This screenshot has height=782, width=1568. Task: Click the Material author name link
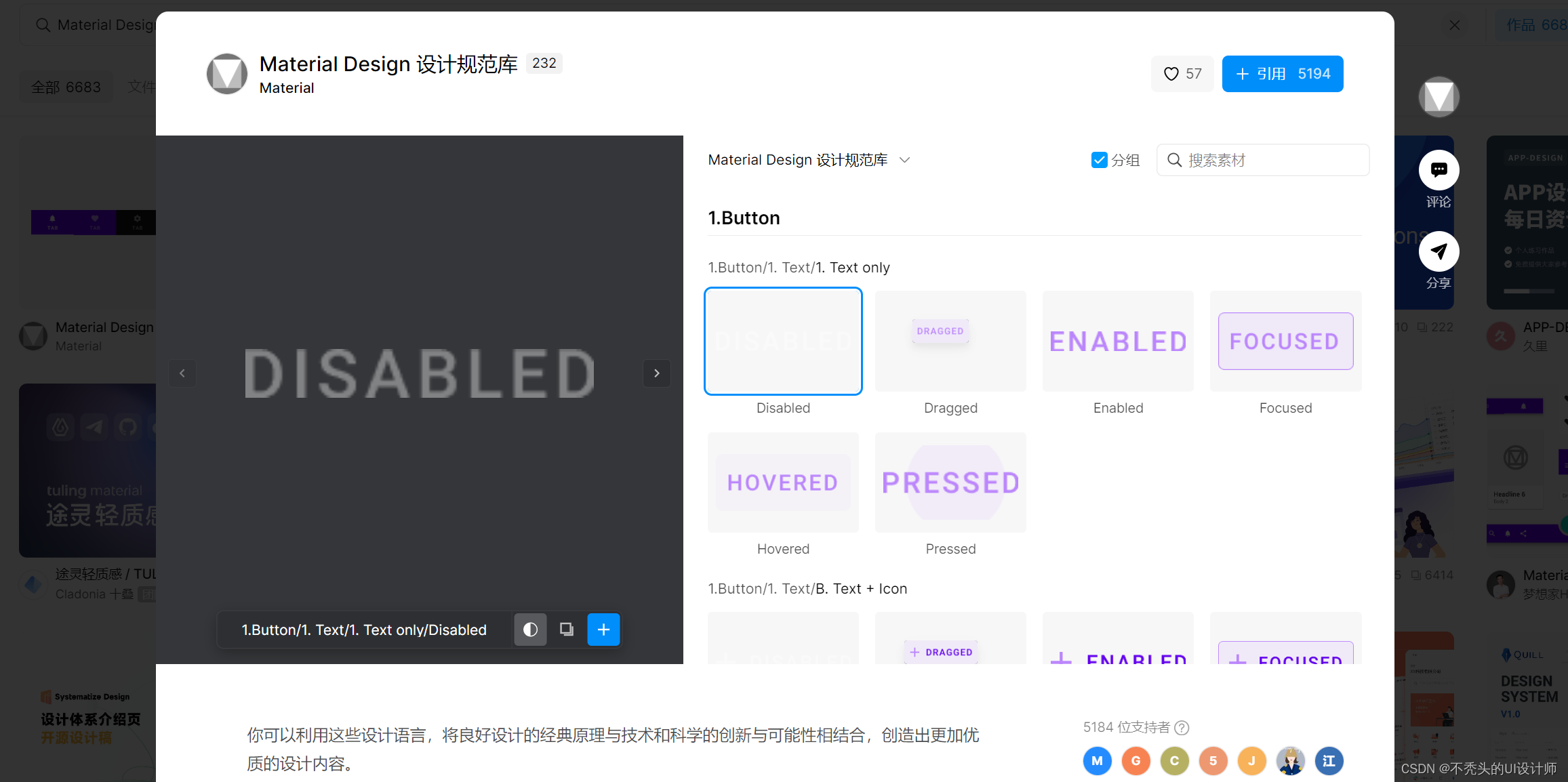pyautogui.click(x=287, y=88)
